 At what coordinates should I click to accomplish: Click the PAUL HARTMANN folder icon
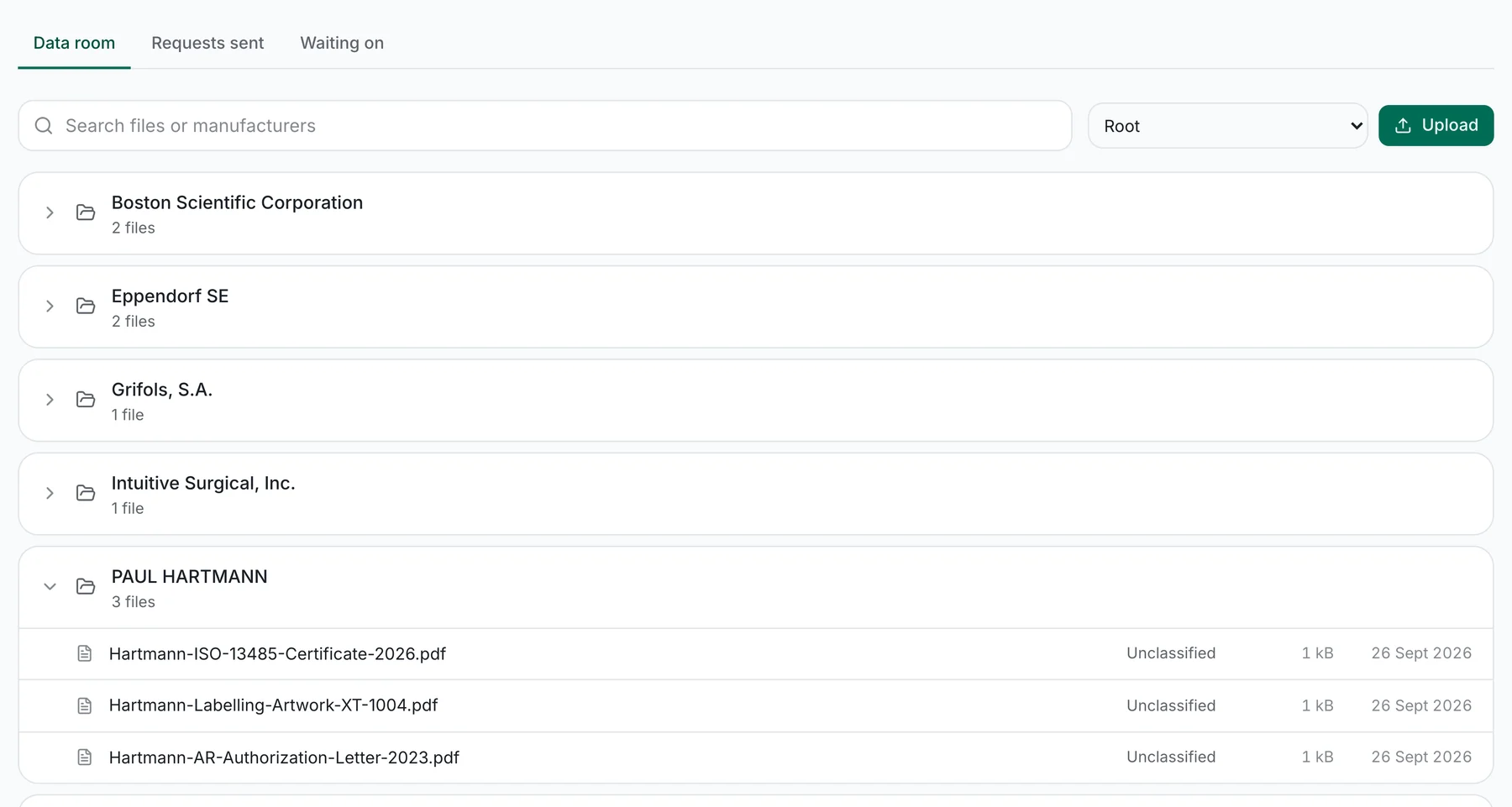click(x=86, y=586)
